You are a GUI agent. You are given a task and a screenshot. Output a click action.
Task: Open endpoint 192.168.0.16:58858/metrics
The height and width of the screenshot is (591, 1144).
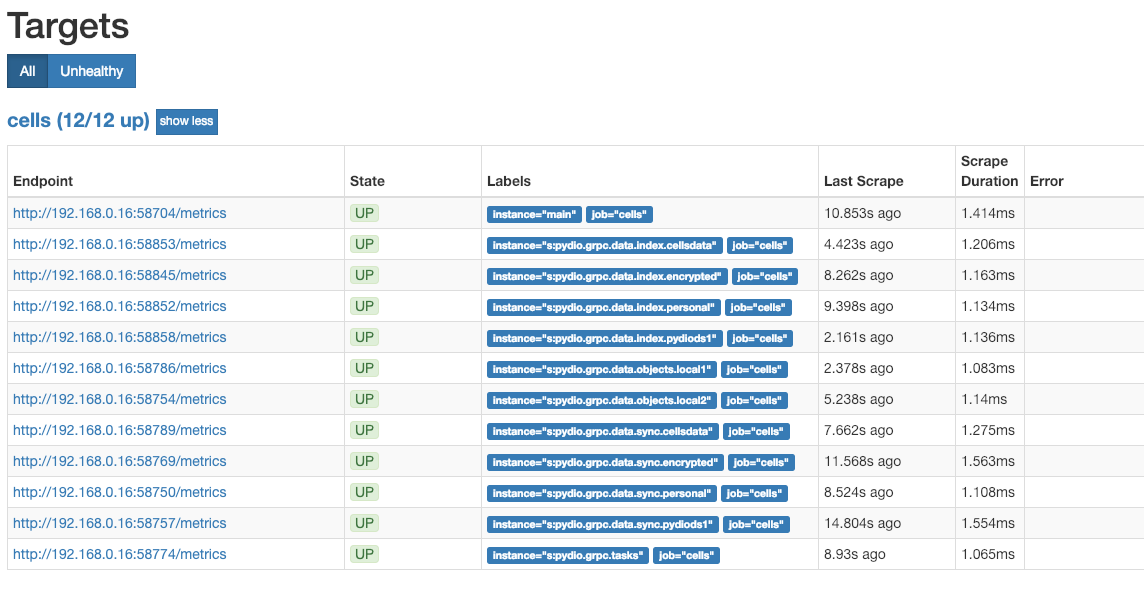point(120,337)
